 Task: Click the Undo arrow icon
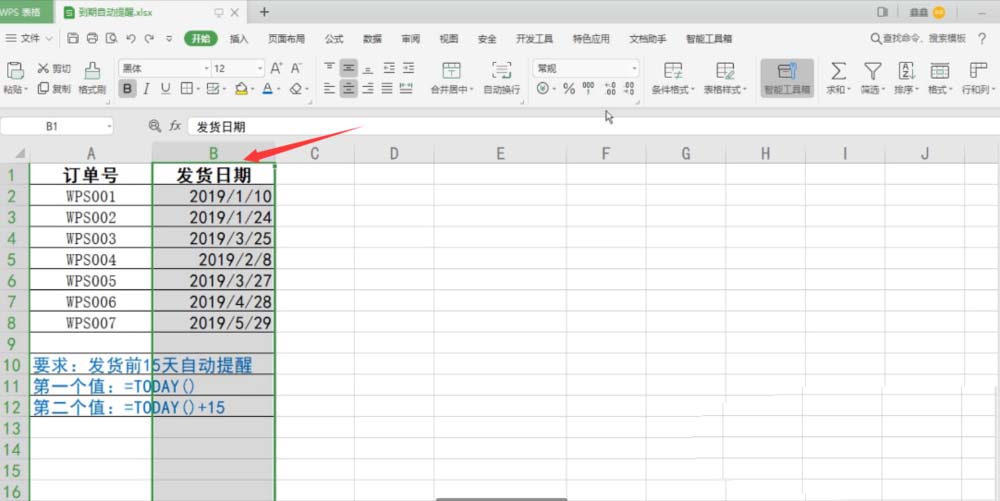pos(131,38)
